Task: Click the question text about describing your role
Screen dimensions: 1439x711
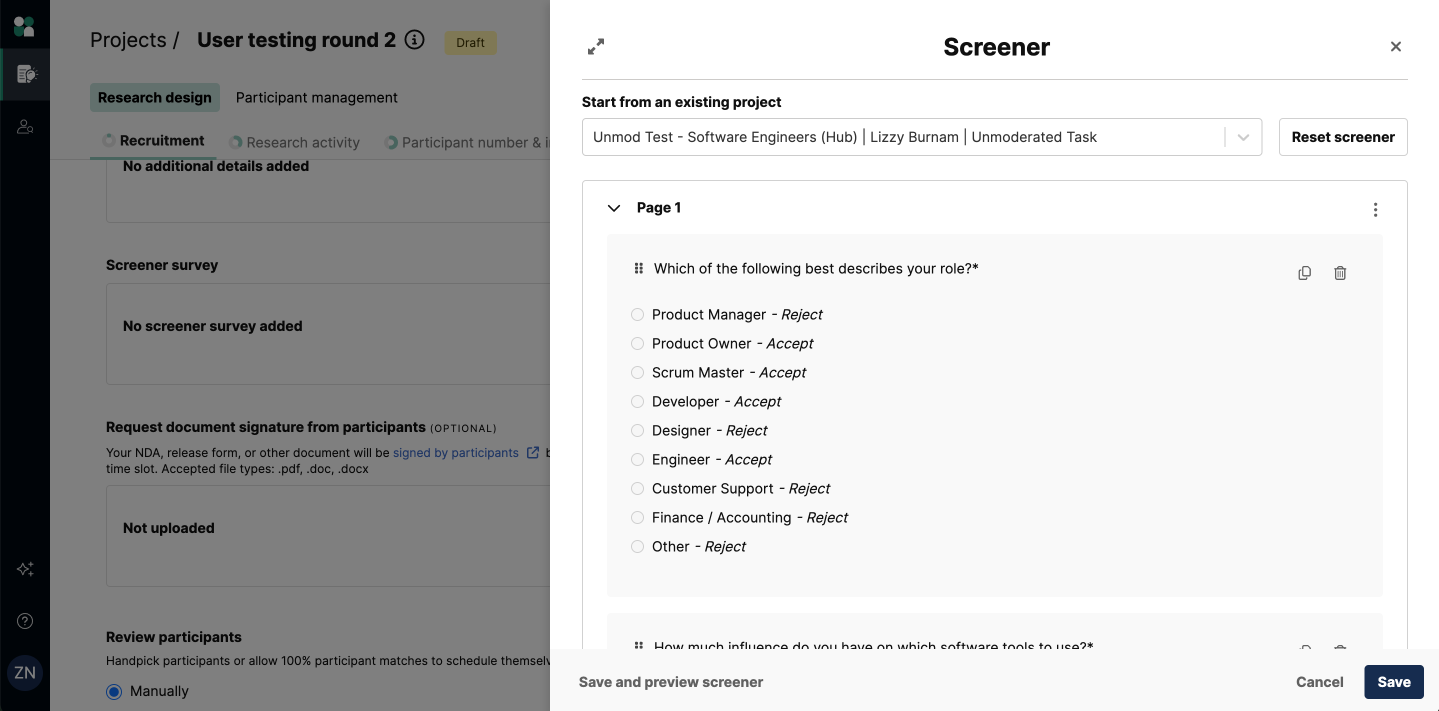Action: pos(816,268)
